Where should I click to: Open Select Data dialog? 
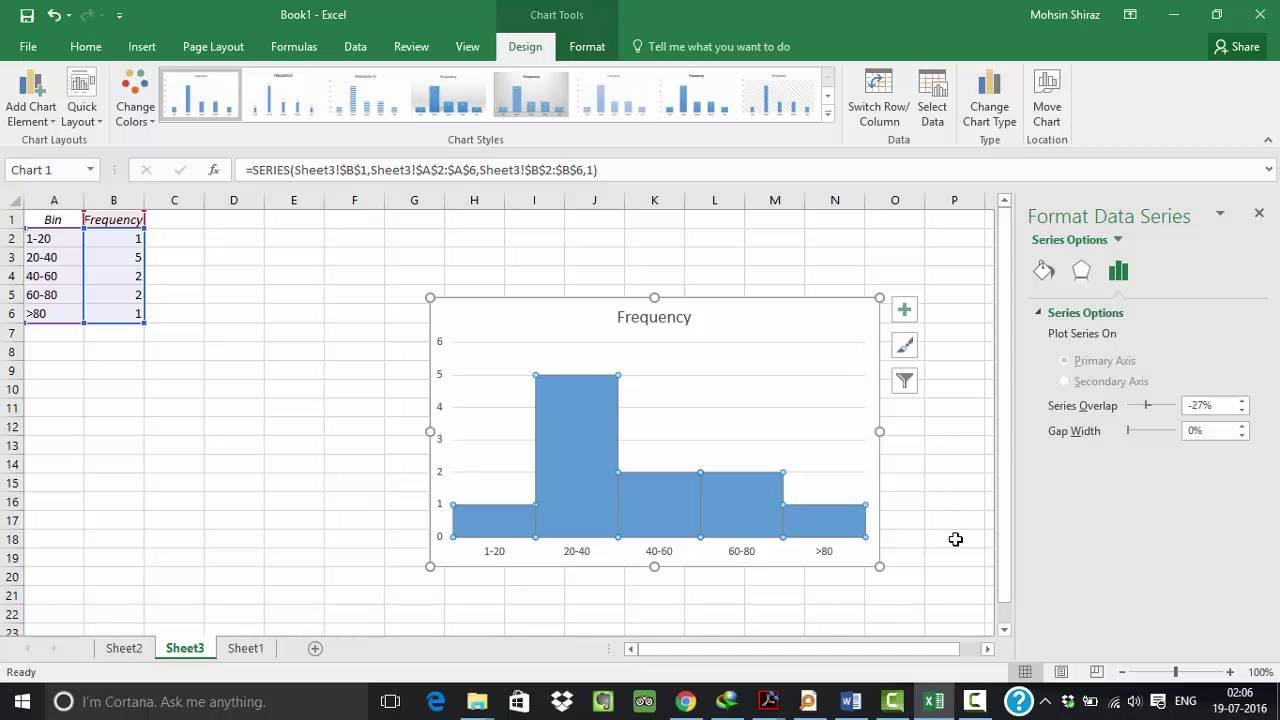coord(932,98)
